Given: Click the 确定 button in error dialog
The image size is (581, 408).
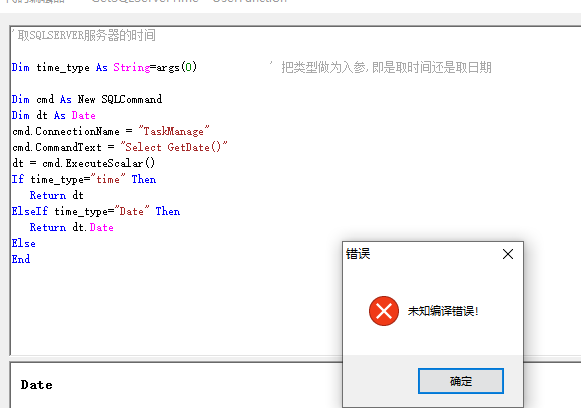Looking at the screenshot, I should tap(461, 381).
